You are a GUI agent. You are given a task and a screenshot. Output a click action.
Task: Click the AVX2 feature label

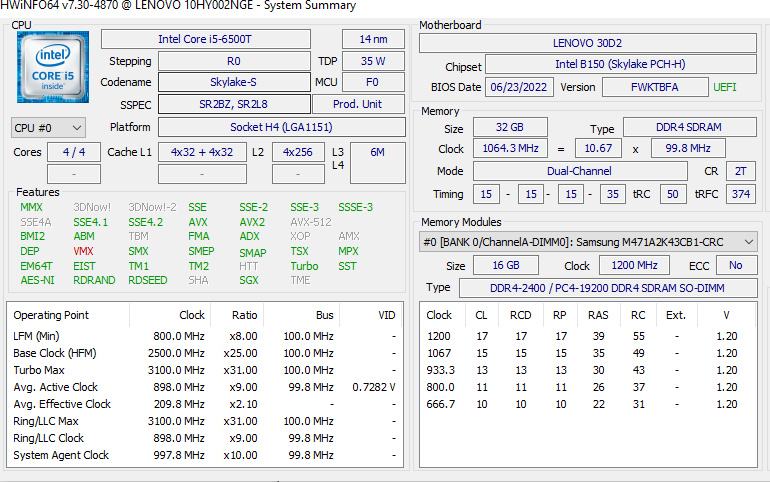click(x=252, y=222)
